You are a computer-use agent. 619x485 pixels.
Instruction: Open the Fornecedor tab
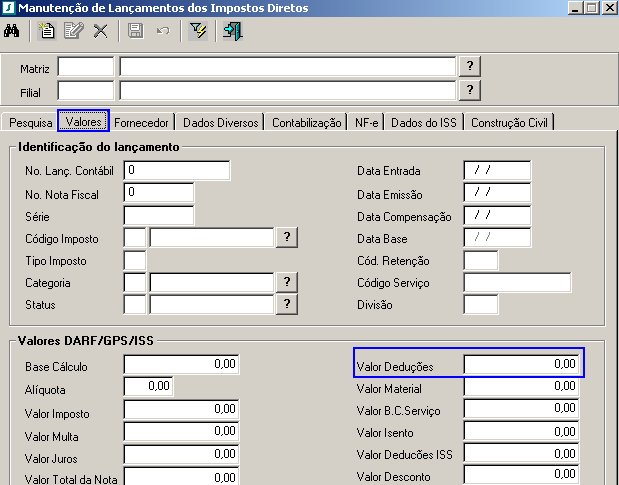(x=141, y=123)
